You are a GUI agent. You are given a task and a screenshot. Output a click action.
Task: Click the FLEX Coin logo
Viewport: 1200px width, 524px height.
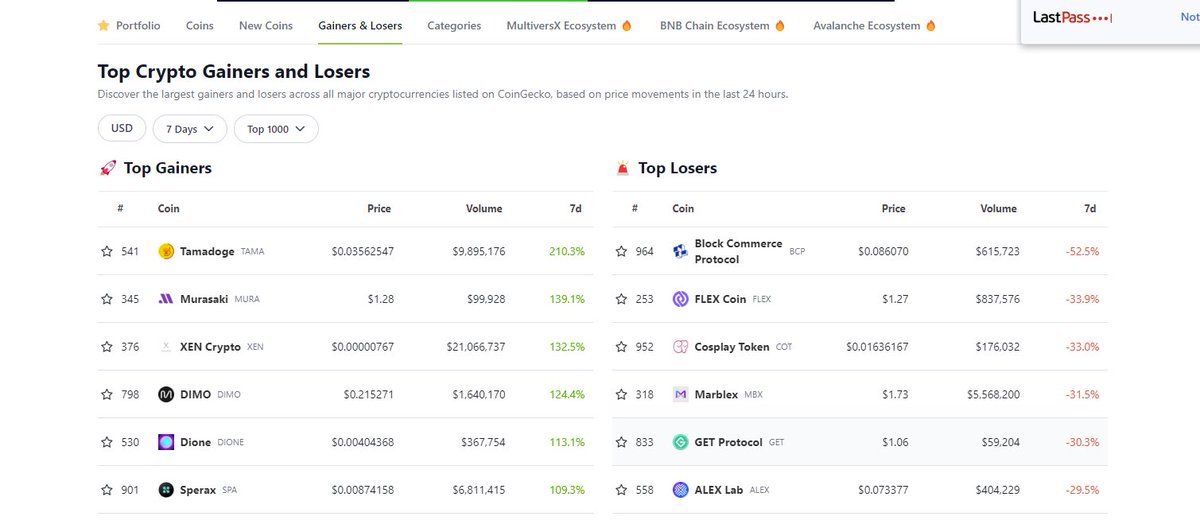pos(681,299)
